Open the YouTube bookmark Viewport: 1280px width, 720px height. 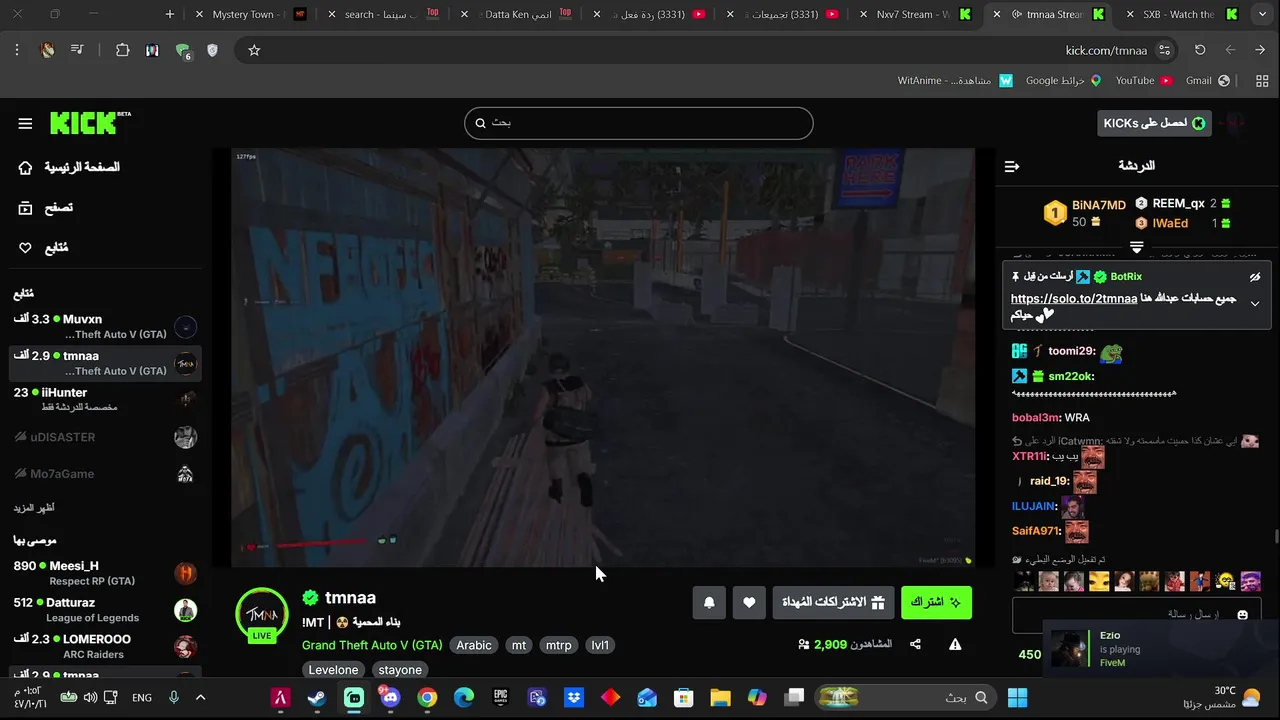pyautogui.click(x=1143, y=80)
